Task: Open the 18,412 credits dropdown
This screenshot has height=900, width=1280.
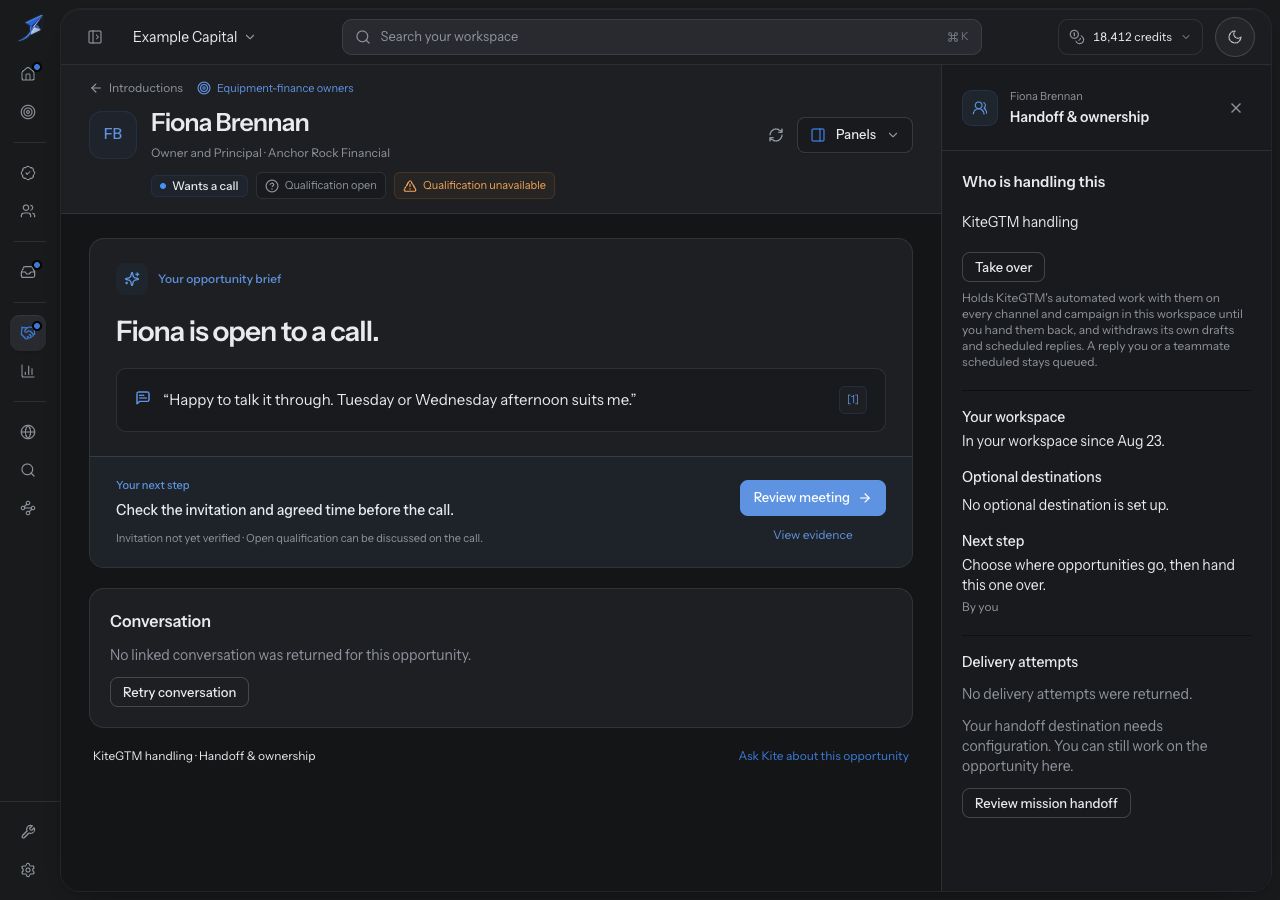Action: pyautogui.click(x=1130, y=37)
